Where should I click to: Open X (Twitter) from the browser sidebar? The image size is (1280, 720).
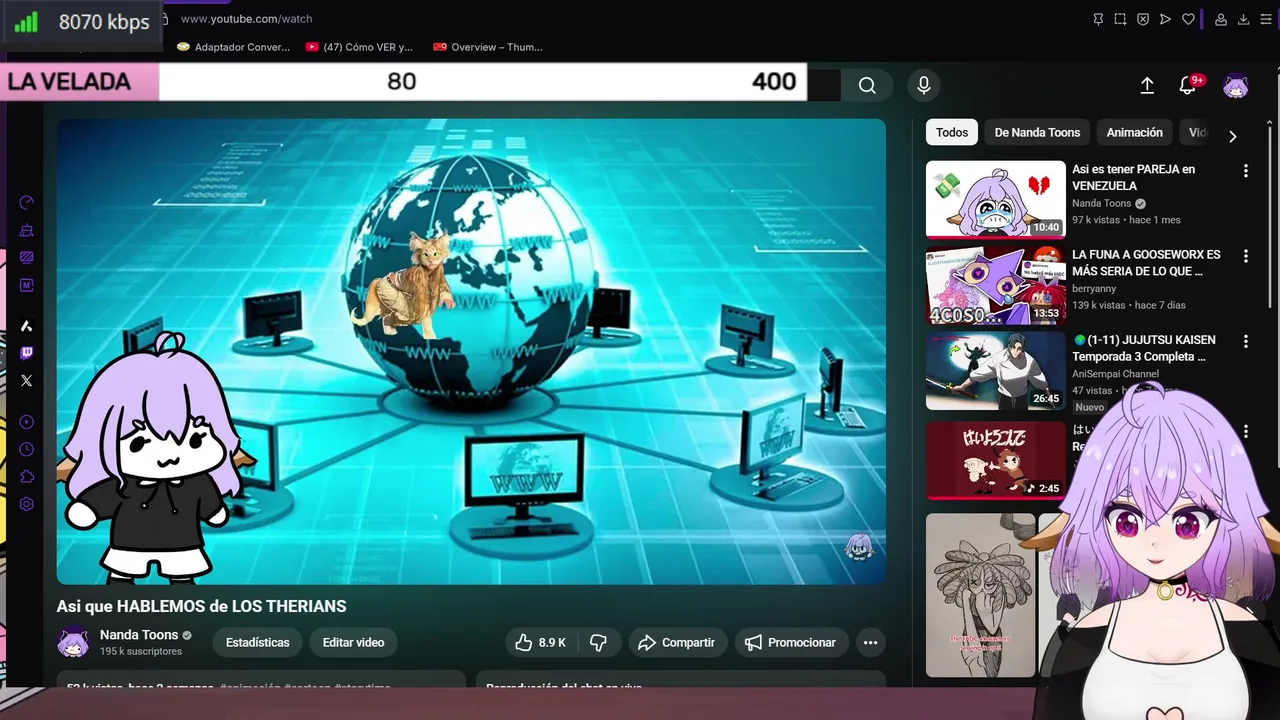point(27,380)
